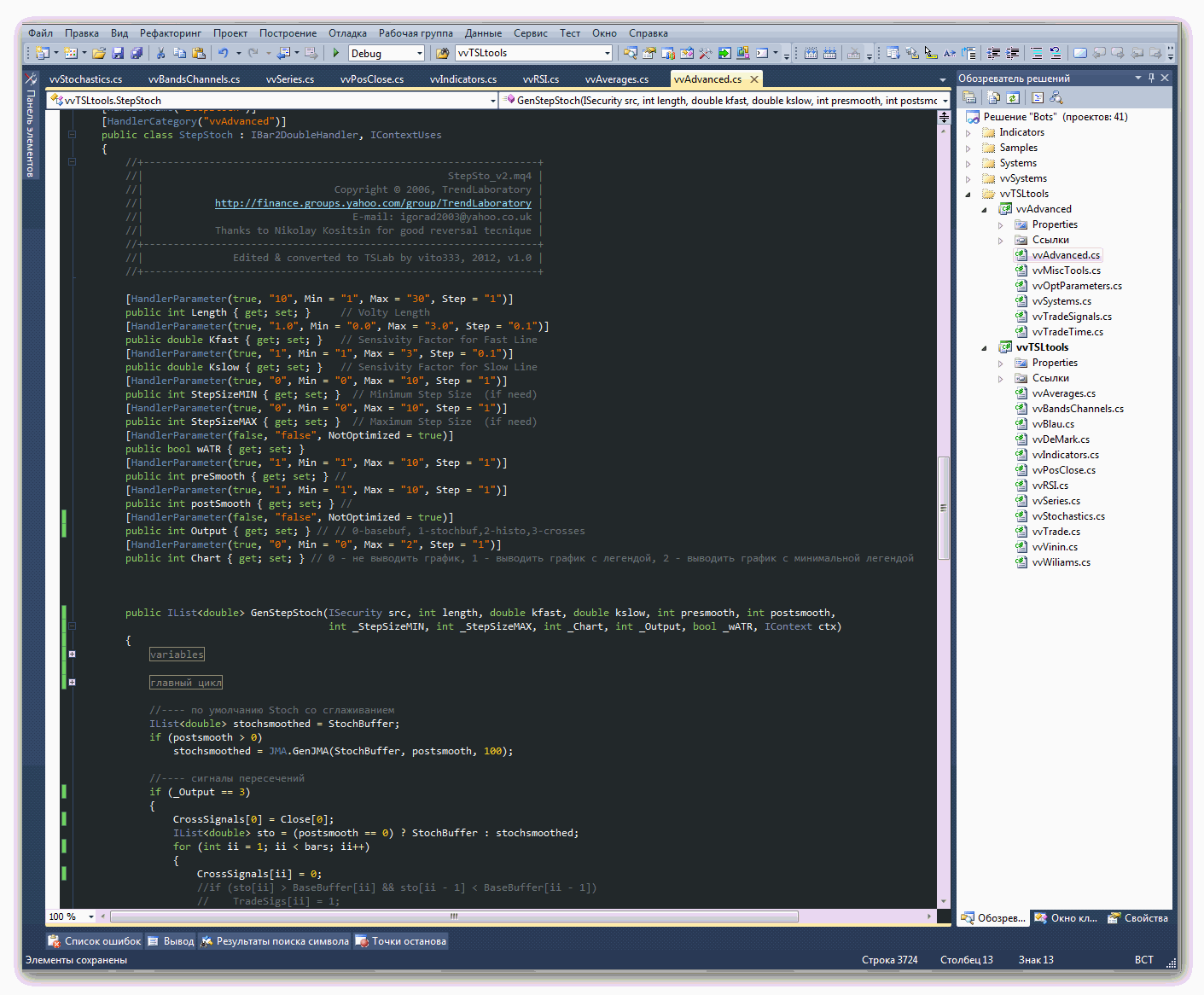Undo last action with the Undo icon

pyautogui.click(x=224, y=53)
